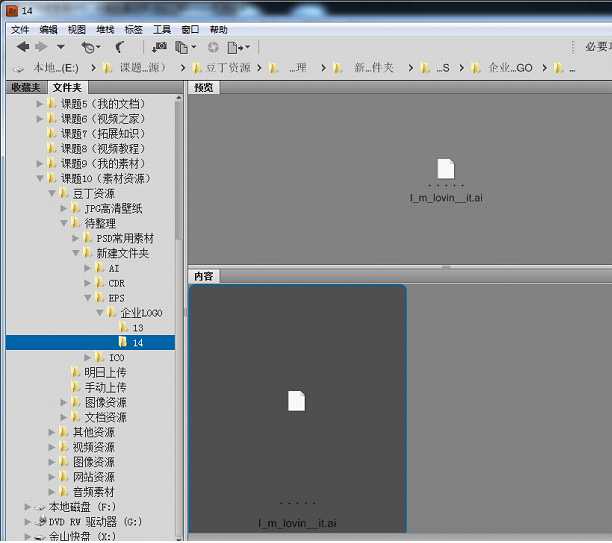Screen dimensions: 612x543
Task: Click the 课题...源) breadcrumb
Action: point(142,68)
